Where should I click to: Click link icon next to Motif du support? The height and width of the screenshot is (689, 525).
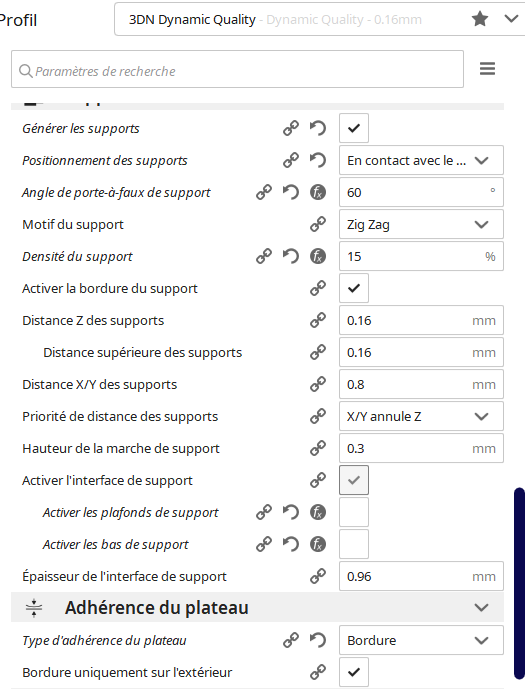point(318,225)
